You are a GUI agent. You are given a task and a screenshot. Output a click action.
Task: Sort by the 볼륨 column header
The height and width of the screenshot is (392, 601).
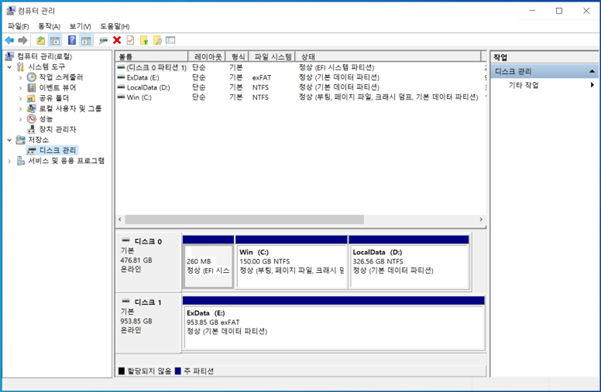tap(152, 56)
